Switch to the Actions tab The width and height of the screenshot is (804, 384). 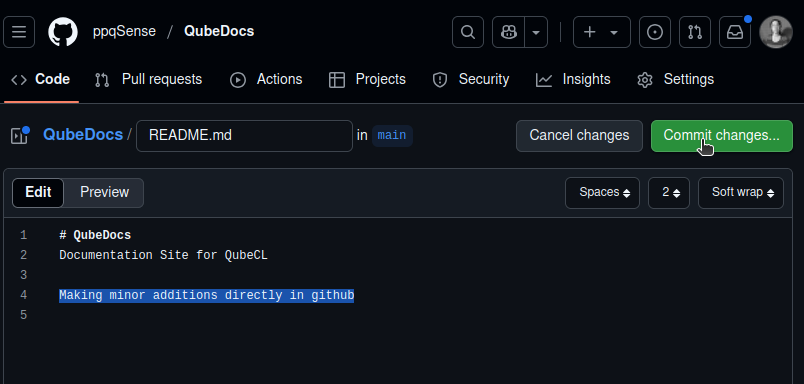click(x=266, y=79)
